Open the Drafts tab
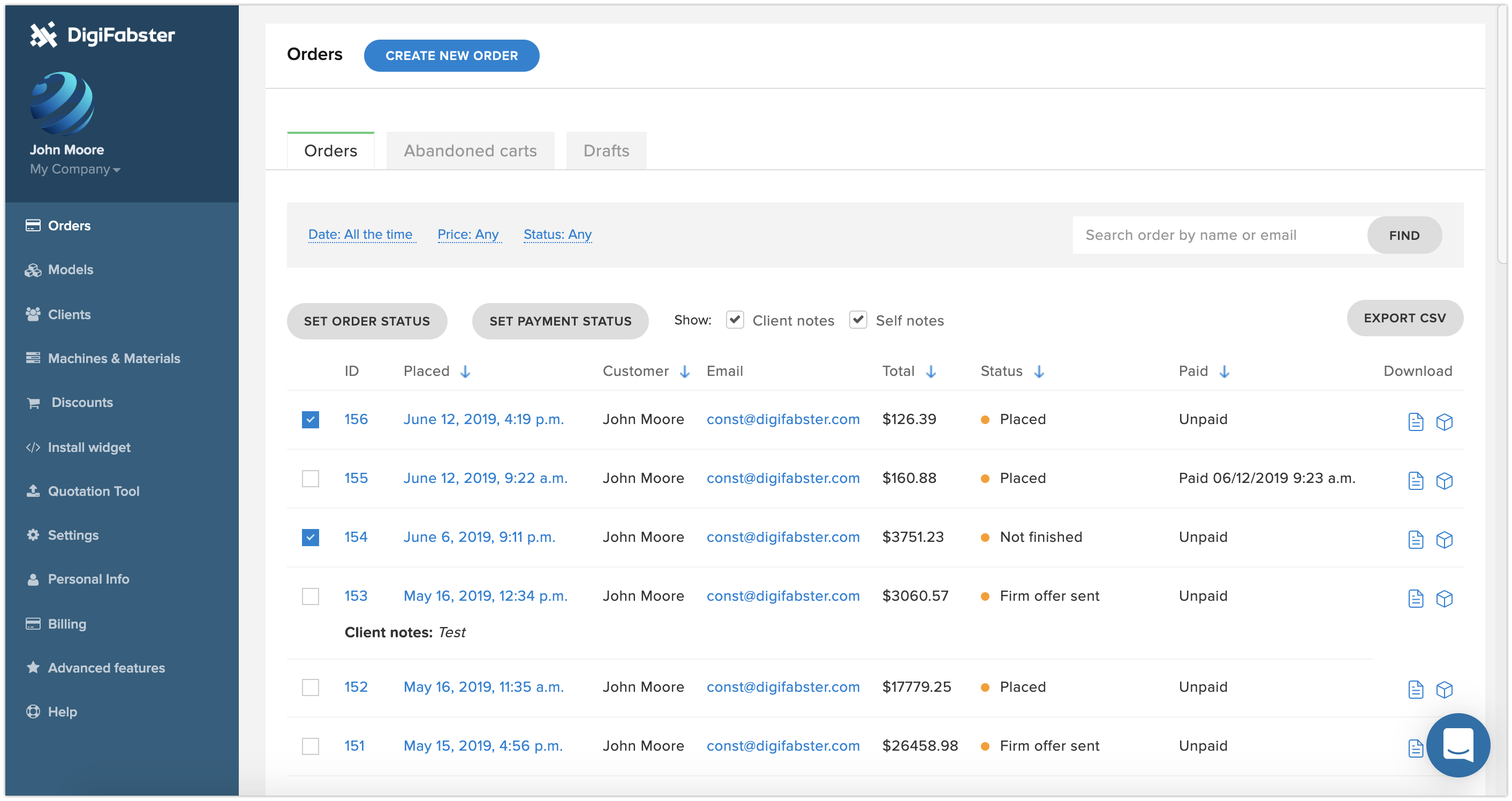 (x=606, y=150)
